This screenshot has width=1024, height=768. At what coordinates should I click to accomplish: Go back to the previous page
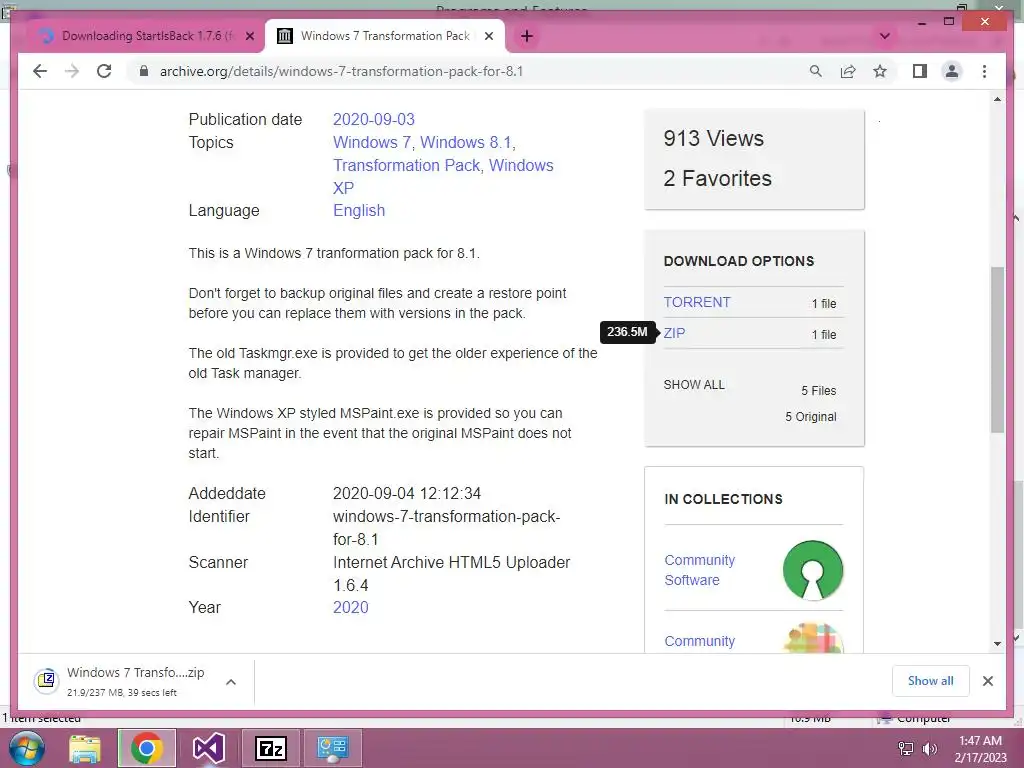(x=40, y=71)
